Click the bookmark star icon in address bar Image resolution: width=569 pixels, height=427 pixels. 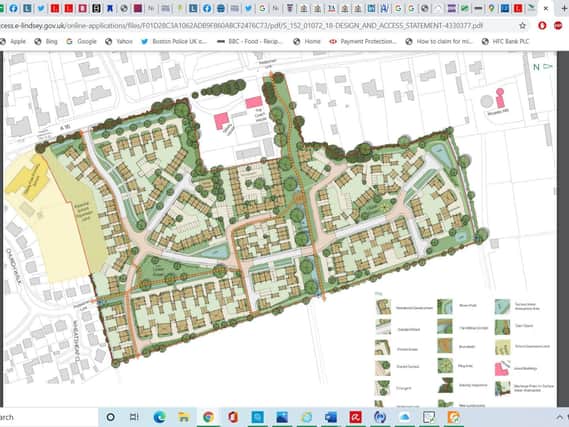(x=523, y=26)
